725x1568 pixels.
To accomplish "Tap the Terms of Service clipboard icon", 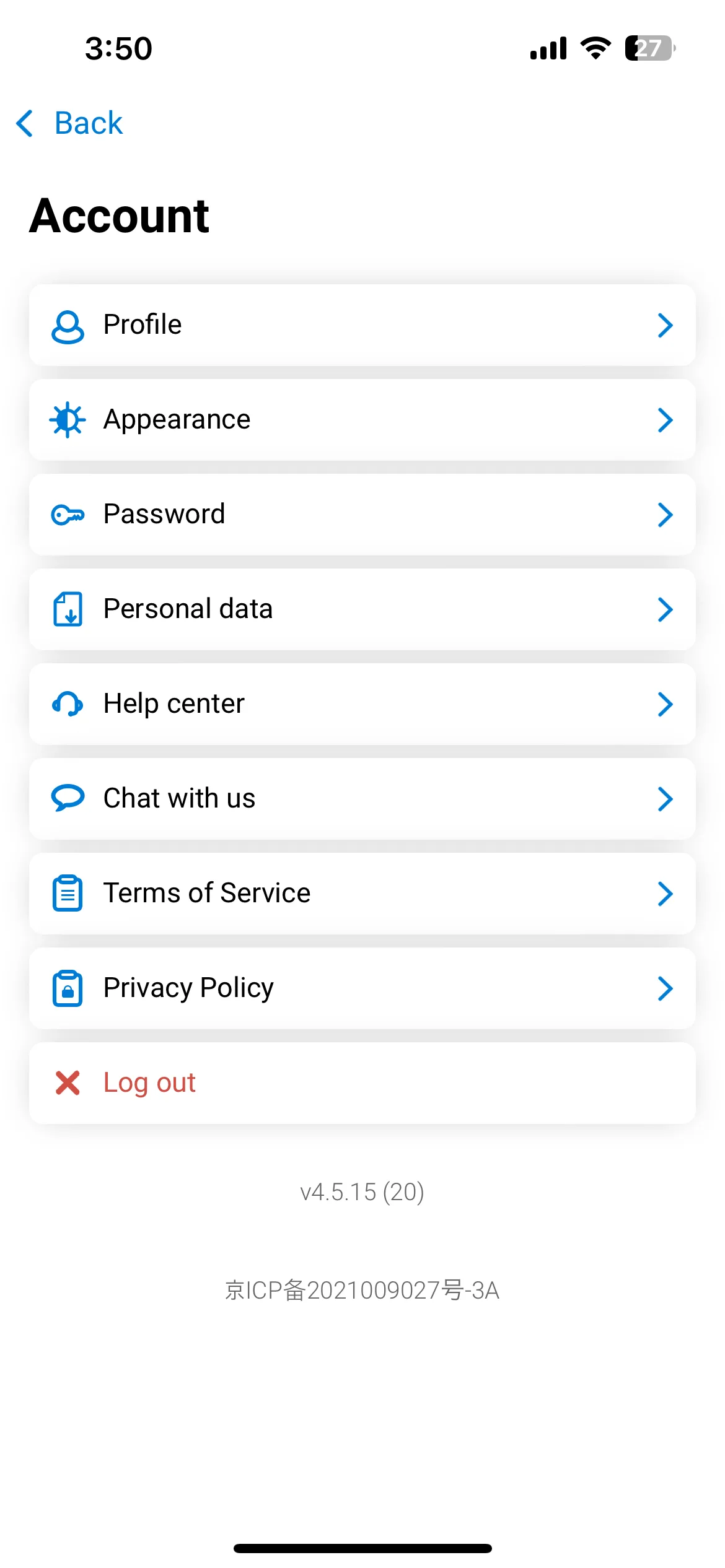I will pos(68,893).
